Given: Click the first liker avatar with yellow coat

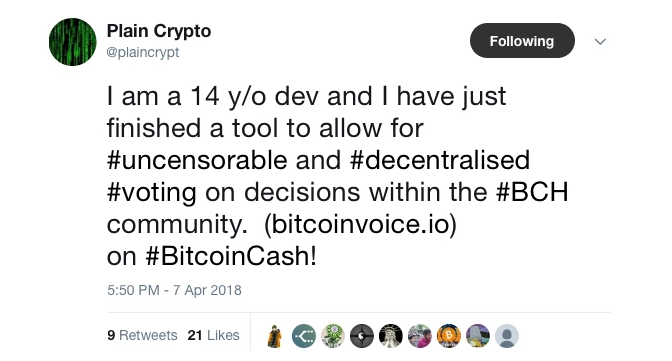Looking at the screenshot, I should pos(274,336).
